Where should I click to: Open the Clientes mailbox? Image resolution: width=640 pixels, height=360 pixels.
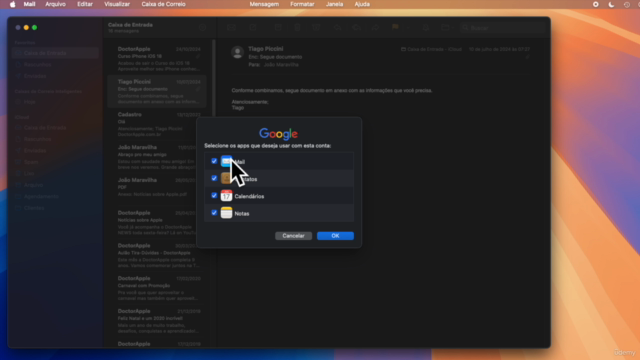pos(56,208)
